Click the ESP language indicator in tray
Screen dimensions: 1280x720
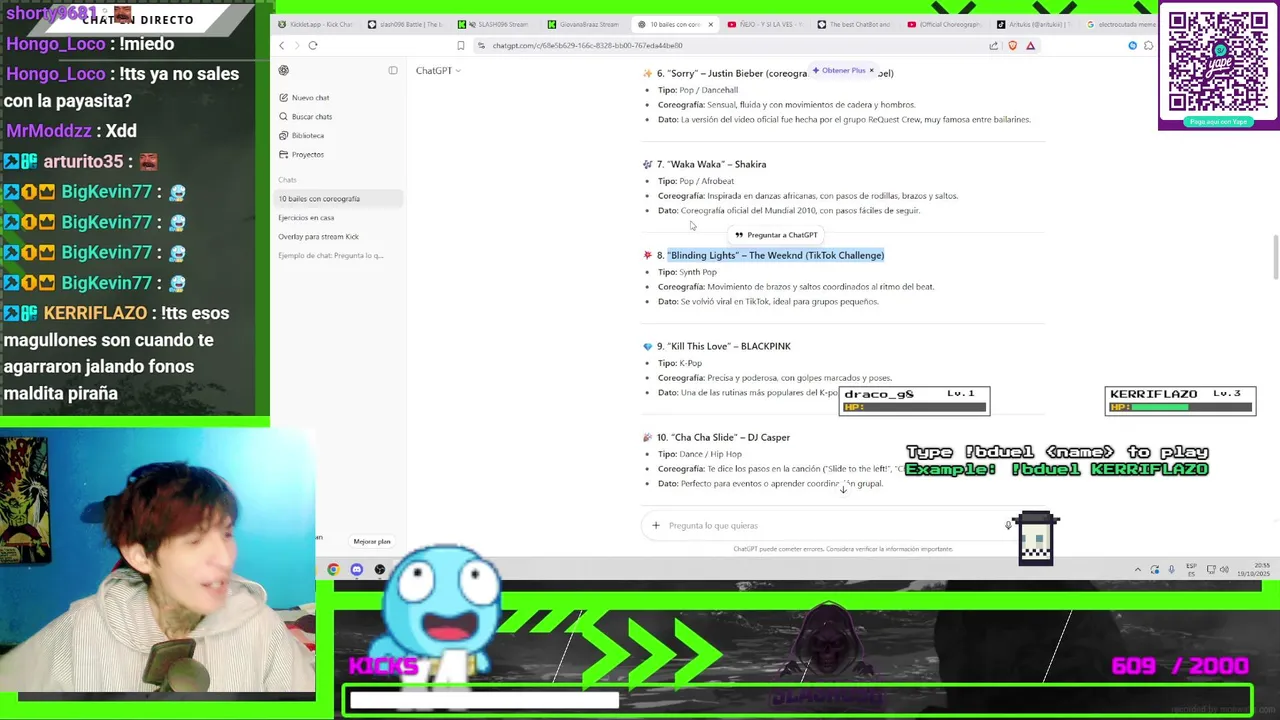coord(1191,570)
